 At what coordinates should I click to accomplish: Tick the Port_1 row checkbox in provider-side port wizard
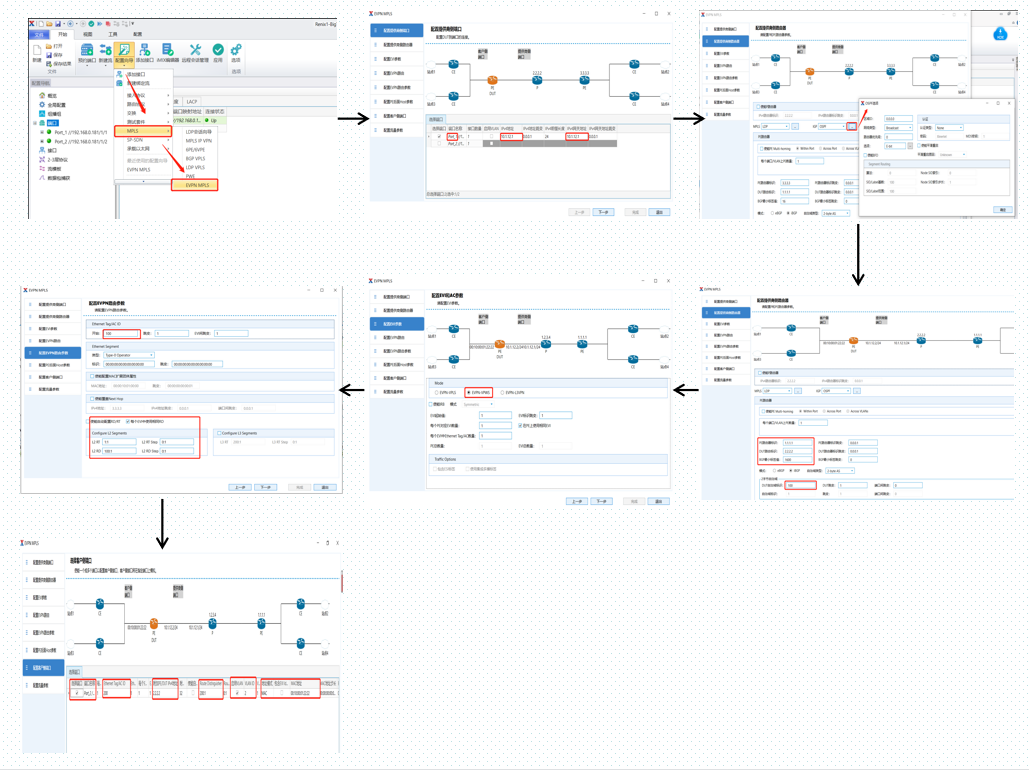click(x=440, y=137)
